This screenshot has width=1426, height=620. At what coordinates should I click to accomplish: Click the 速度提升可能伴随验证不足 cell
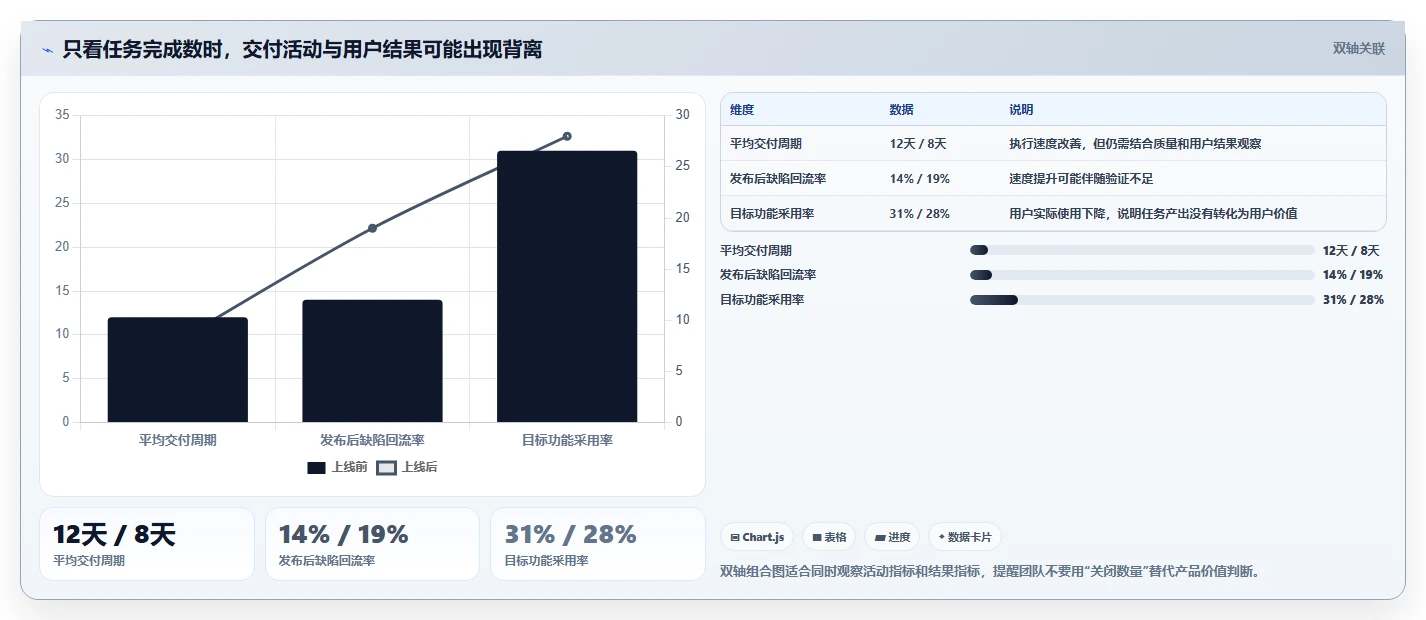pos(1082,179)
